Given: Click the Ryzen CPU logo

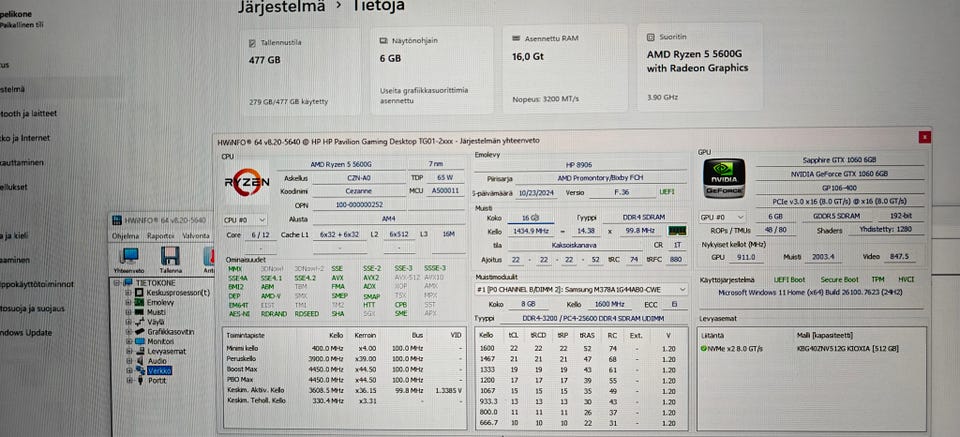Looking at the screenshot, I should (247, 182).
